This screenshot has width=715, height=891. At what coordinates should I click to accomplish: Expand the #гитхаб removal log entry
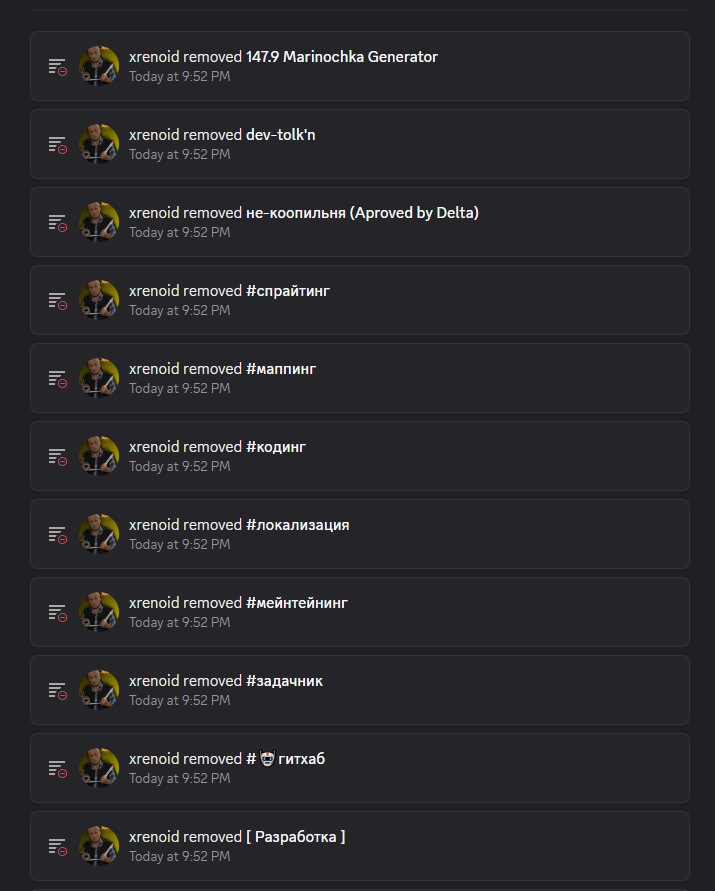360,768
